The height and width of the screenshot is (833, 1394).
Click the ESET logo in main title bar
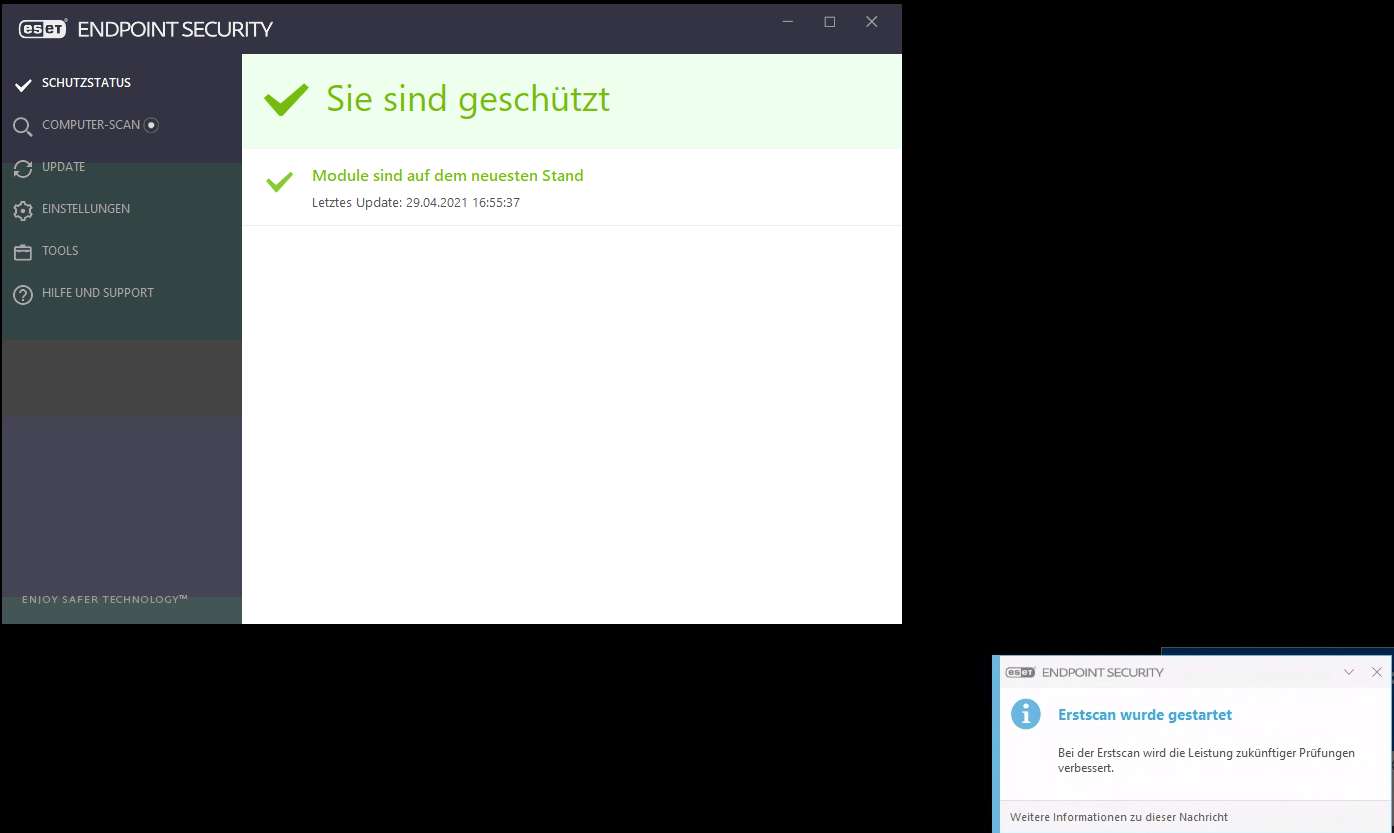click(x=43, y=29)
